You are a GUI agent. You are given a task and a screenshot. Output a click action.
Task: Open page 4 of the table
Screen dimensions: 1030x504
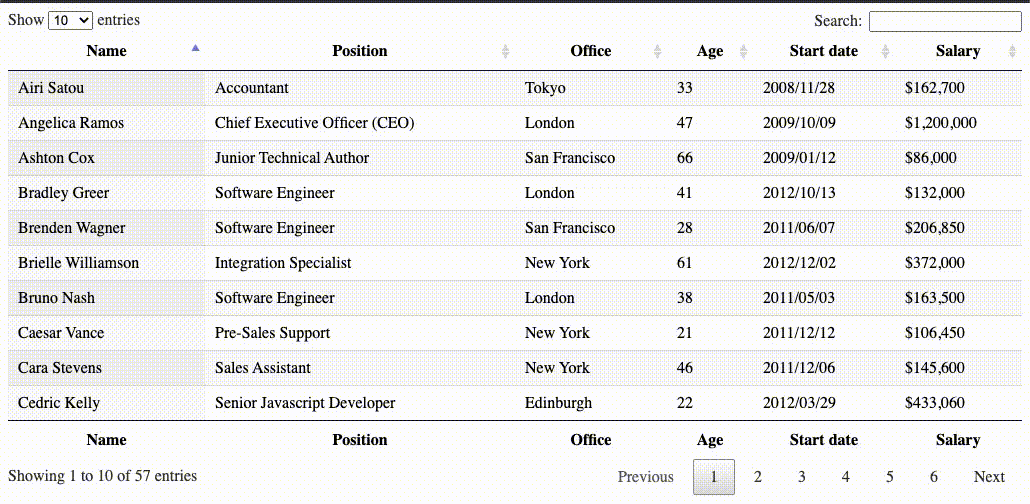click(x=846, y=477)
